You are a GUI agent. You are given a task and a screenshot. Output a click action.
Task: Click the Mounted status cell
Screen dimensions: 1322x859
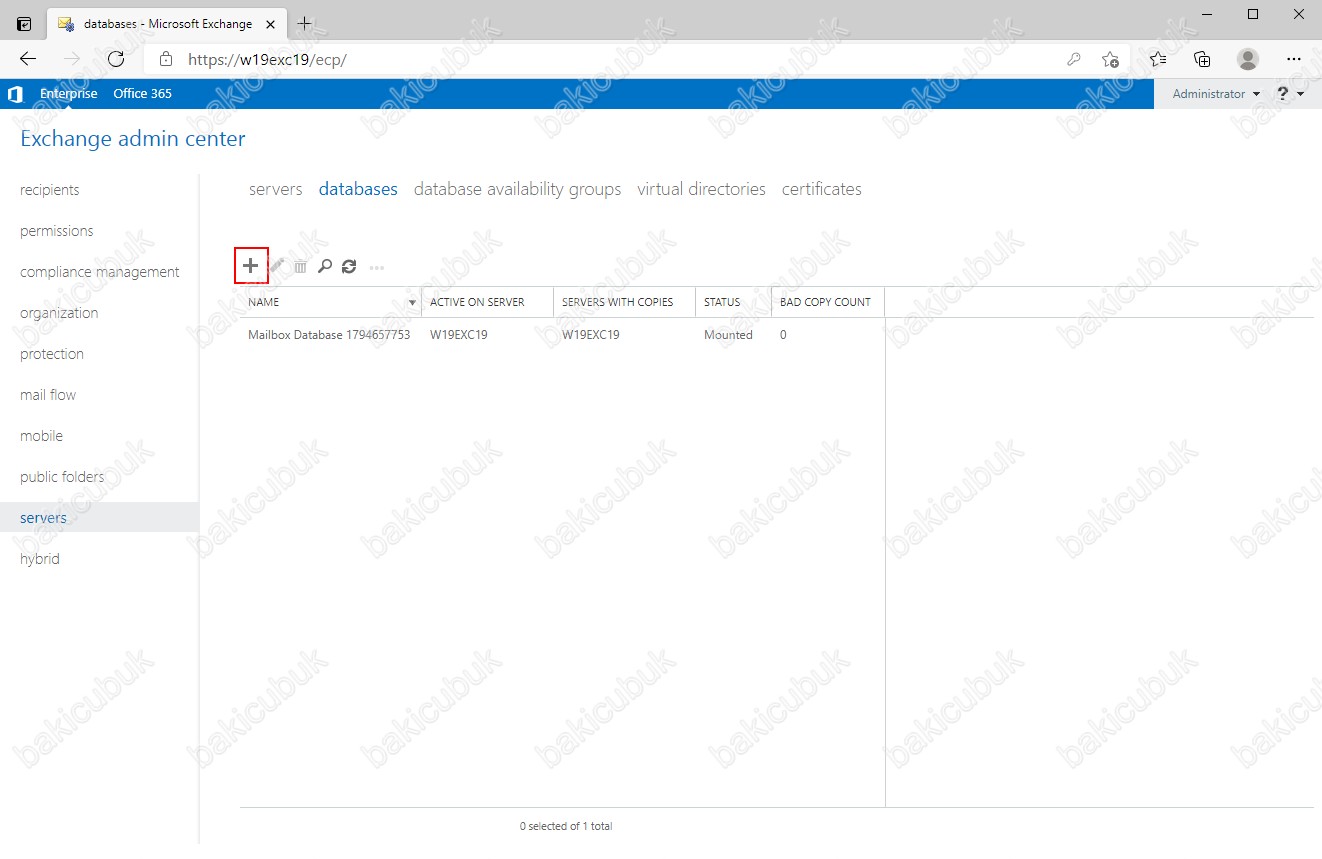pos(728,335)
